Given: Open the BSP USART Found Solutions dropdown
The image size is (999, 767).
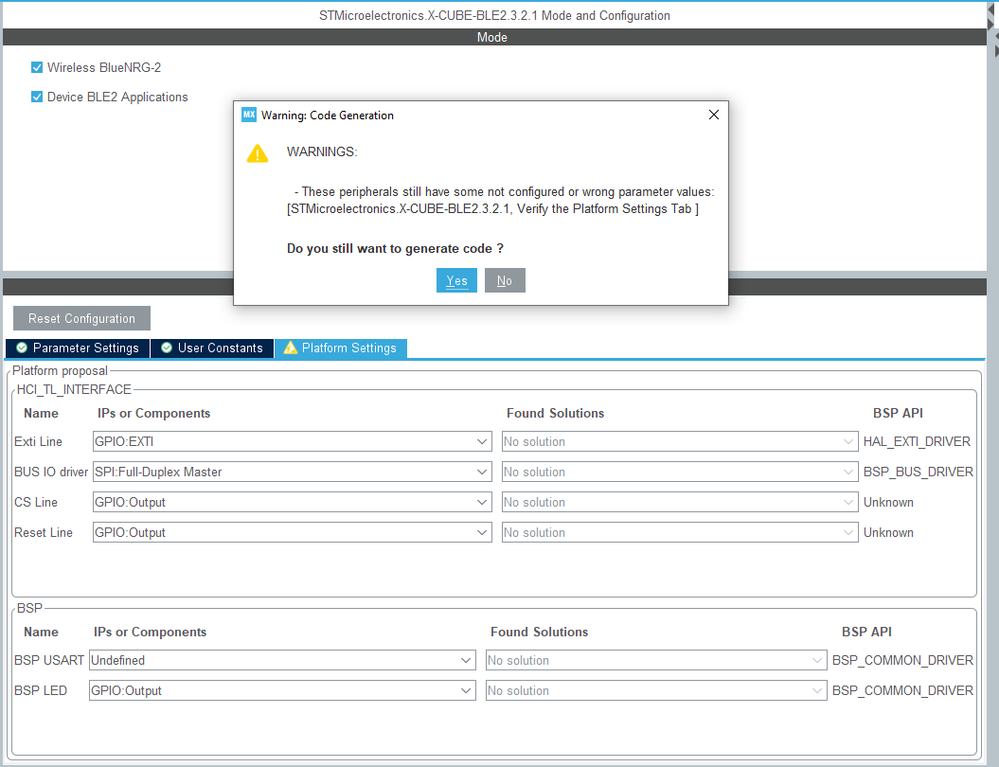Looking at the screenshot, I should click(656, 660).
